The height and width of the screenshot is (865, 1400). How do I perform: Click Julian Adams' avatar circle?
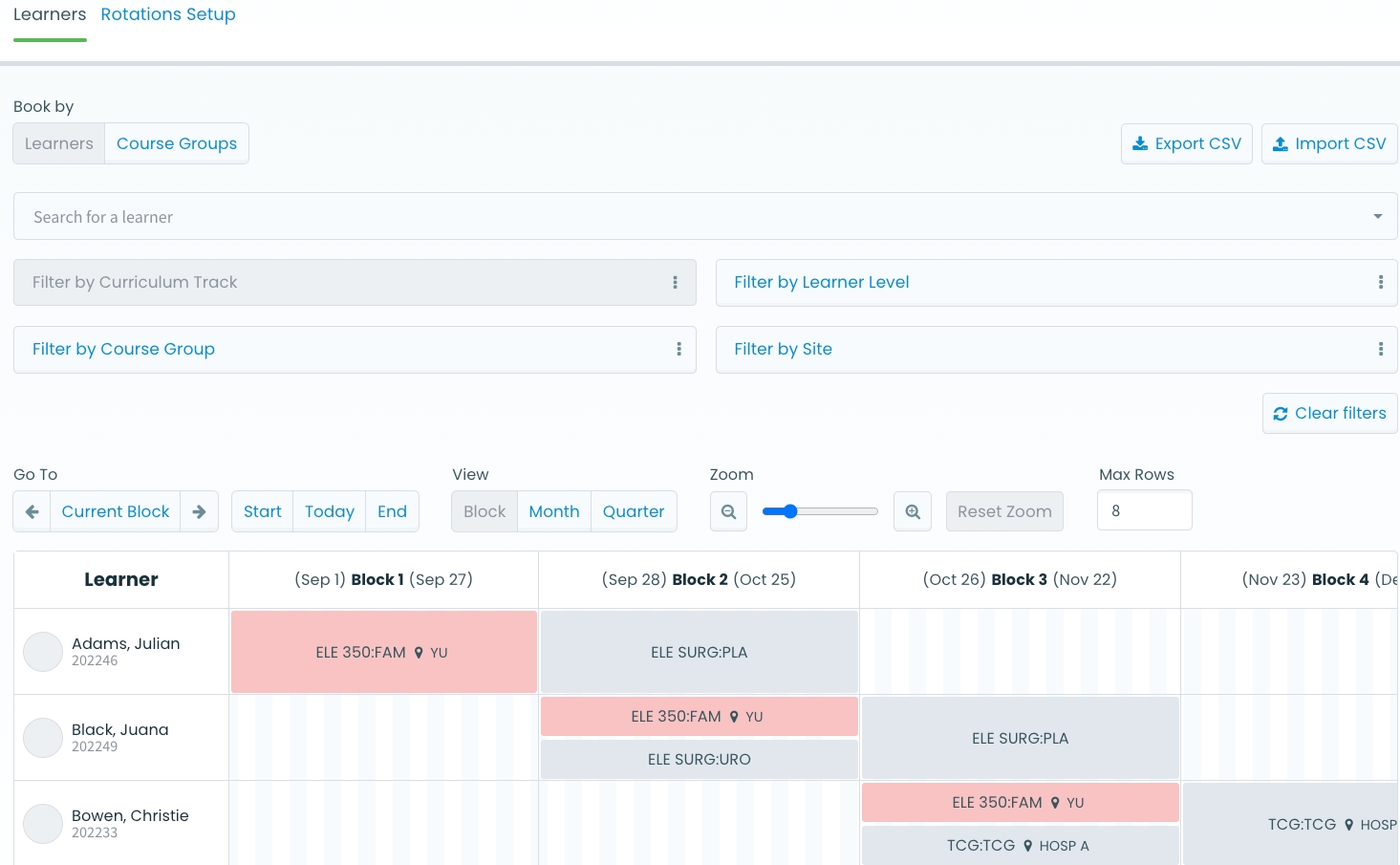tap(43, 652)
